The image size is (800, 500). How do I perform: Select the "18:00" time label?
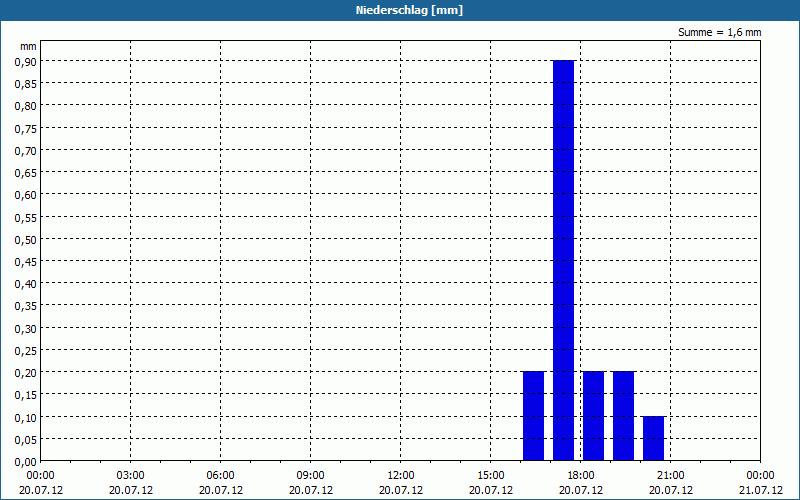[x=581, y=476]
